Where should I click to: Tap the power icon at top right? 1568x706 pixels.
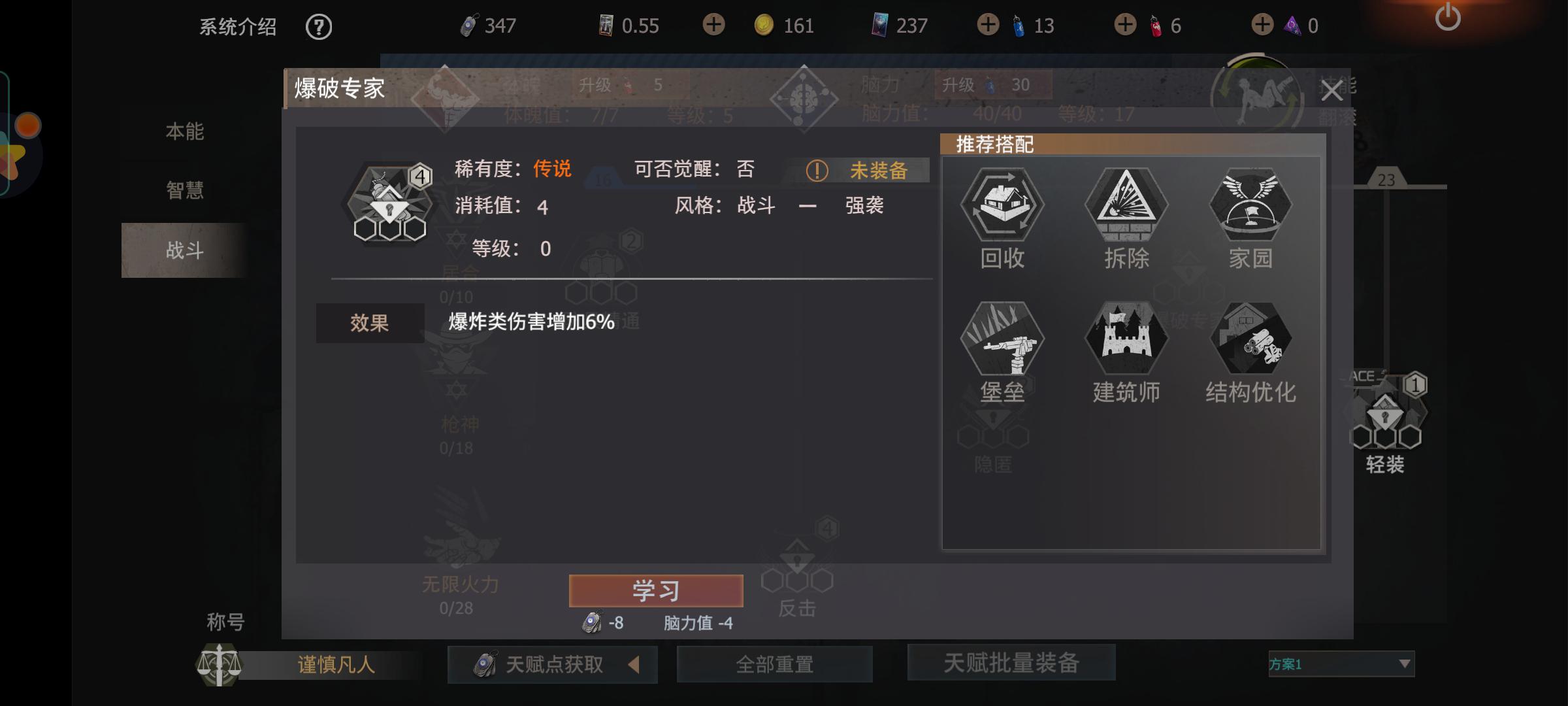[1448, 18]
